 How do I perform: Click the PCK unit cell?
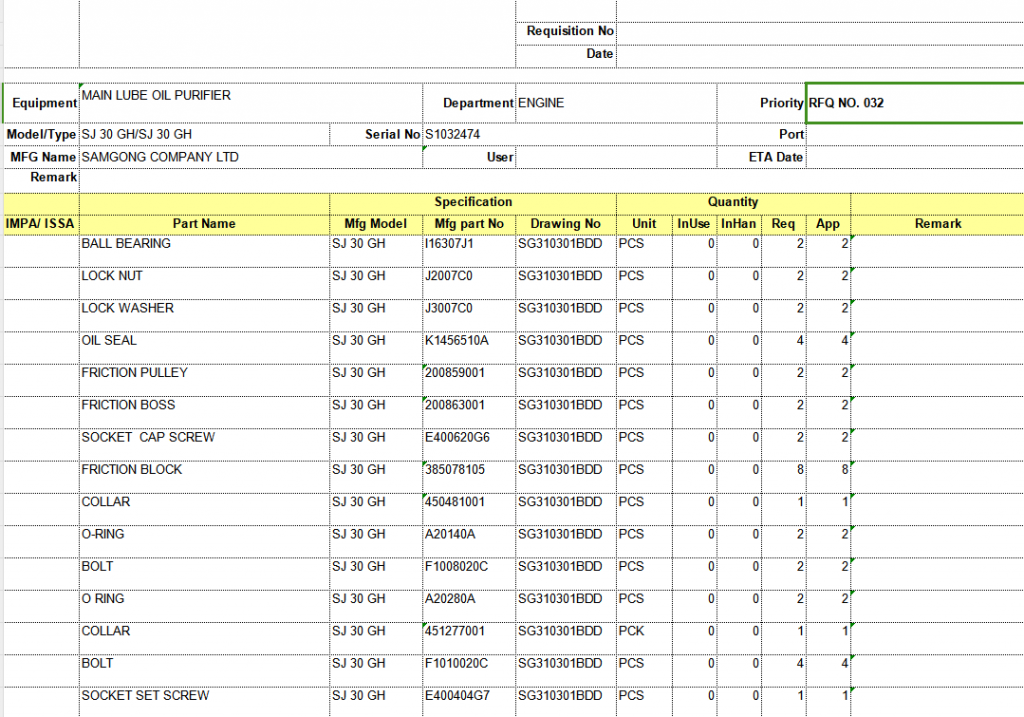[643, 631]
